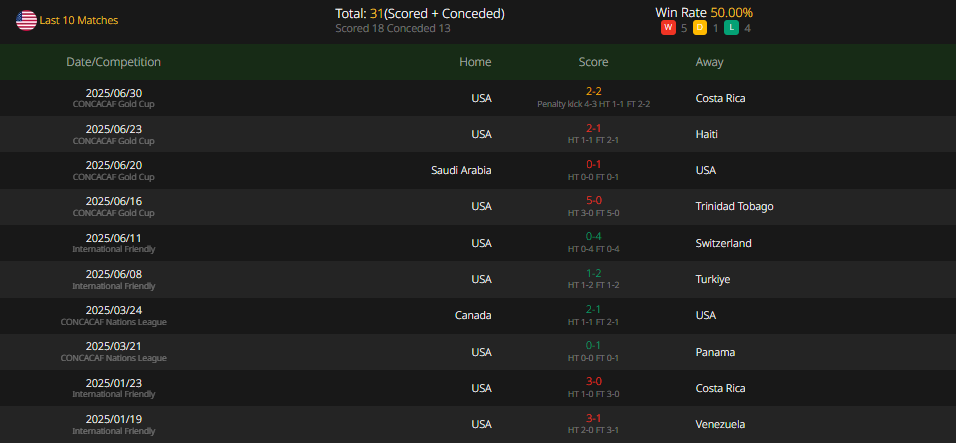Click the Saudi Arabia home team
This screenshot has height=443, width=956.
point(461,170)
